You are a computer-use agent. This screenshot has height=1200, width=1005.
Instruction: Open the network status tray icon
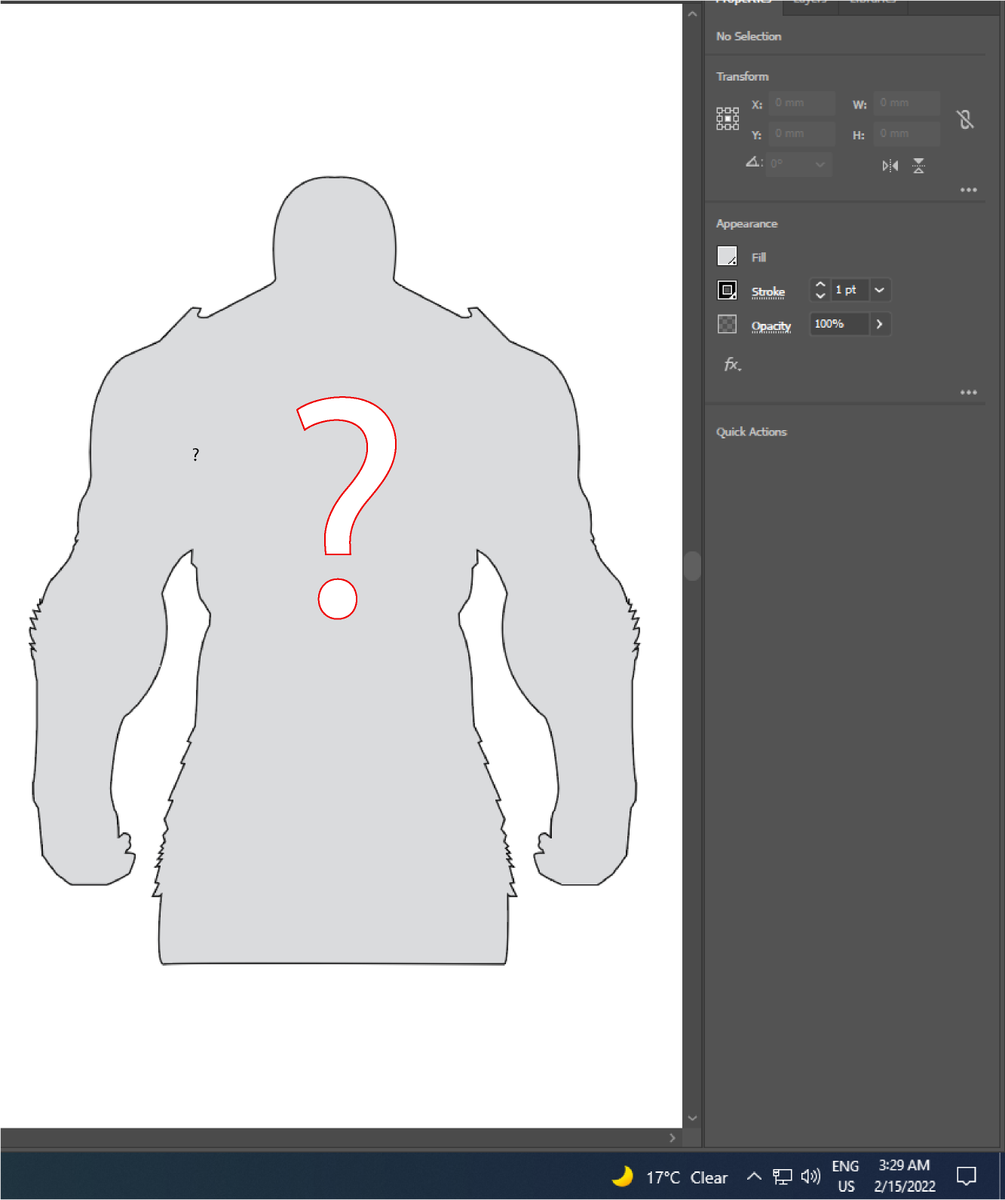[782, 1176]
